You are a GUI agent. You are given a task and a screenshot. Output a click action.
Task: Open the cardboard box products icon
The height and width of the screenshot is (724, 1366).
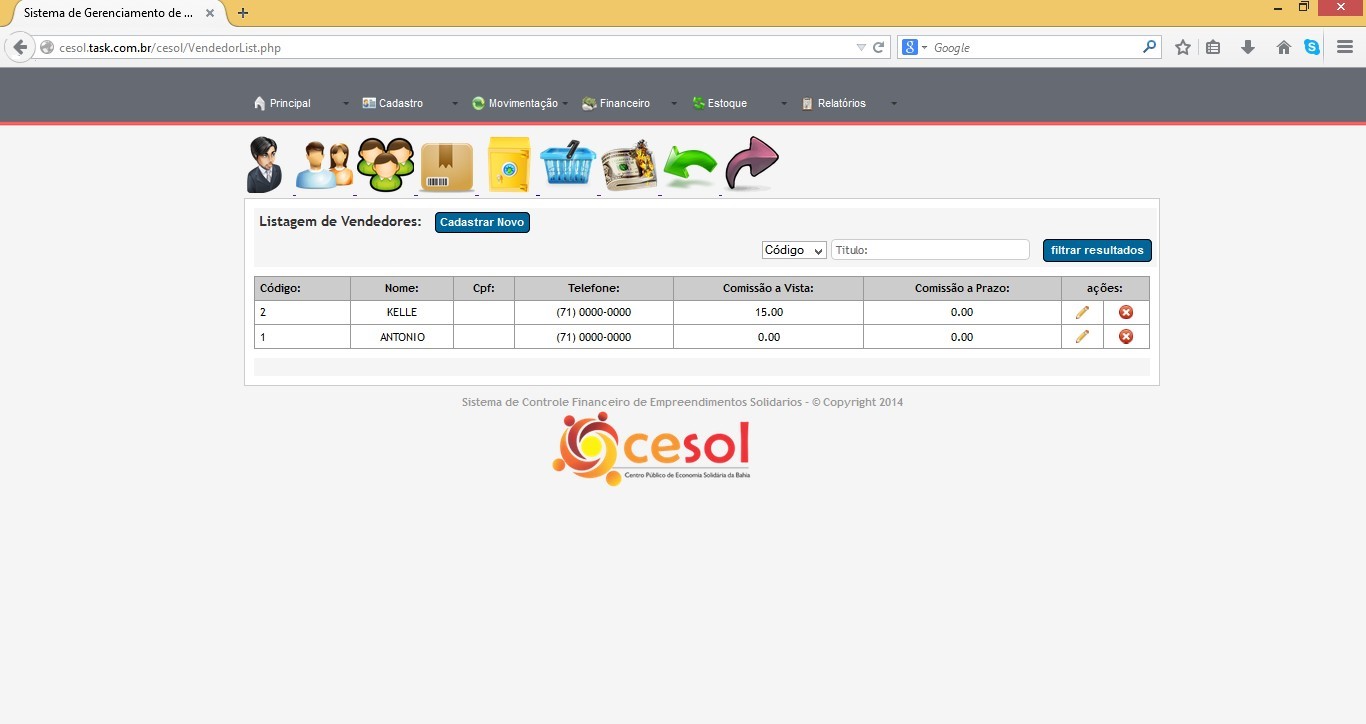tap(447, 166)
